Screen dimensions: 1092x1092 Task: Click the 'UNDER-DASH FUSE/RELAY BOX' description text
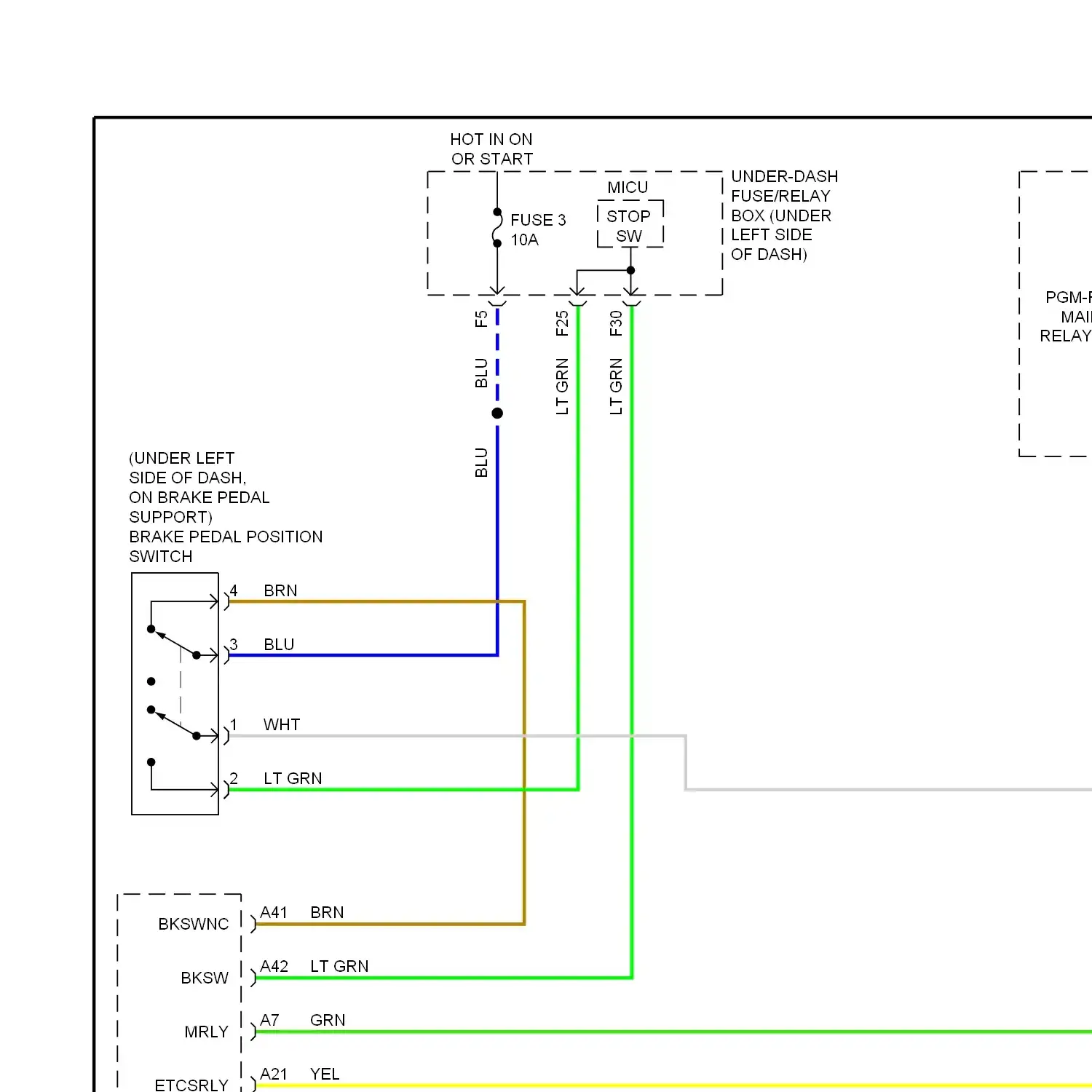pos(784,215)
